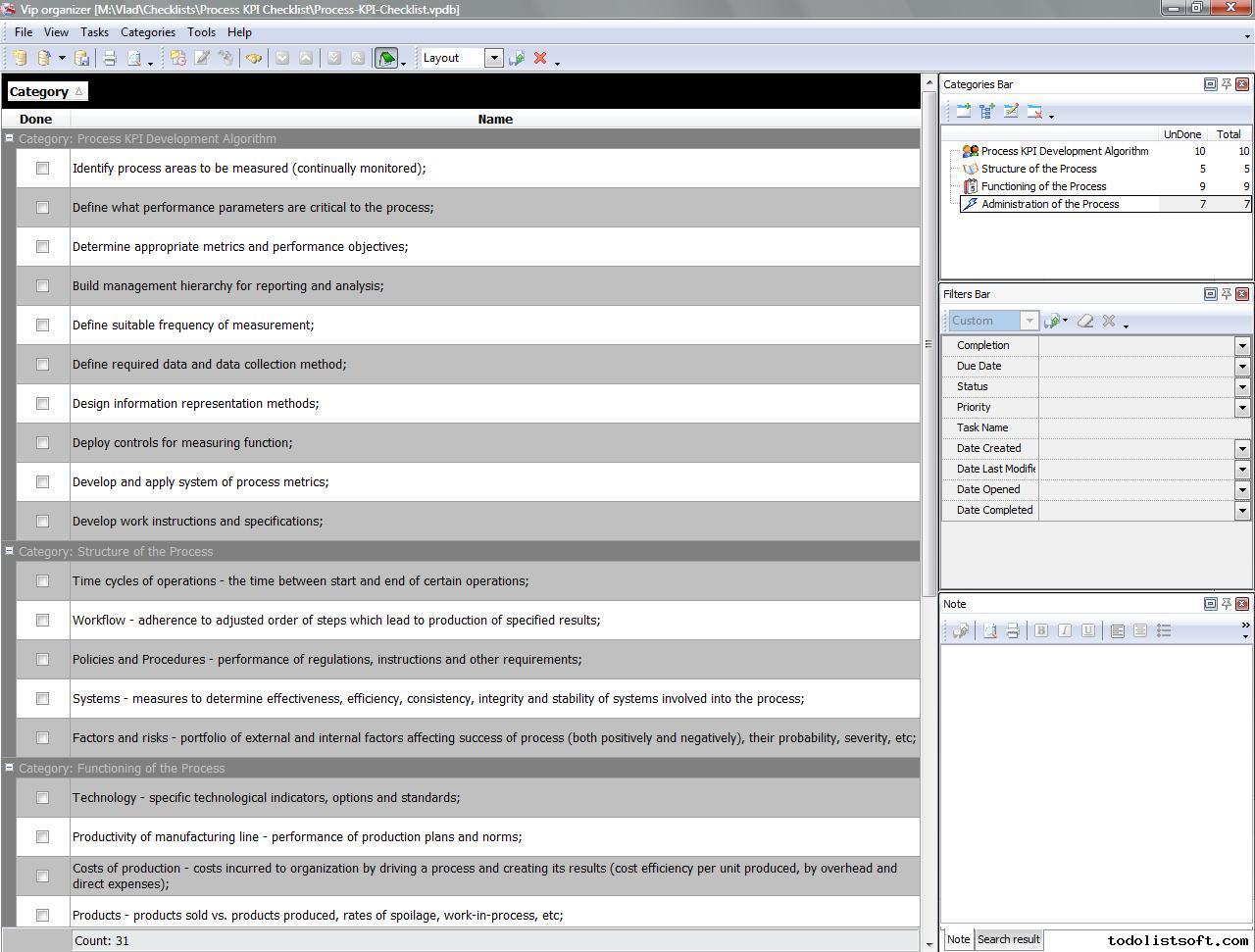Click into the Task Name filter field
1255x952 pixels.
(1137, 428)
